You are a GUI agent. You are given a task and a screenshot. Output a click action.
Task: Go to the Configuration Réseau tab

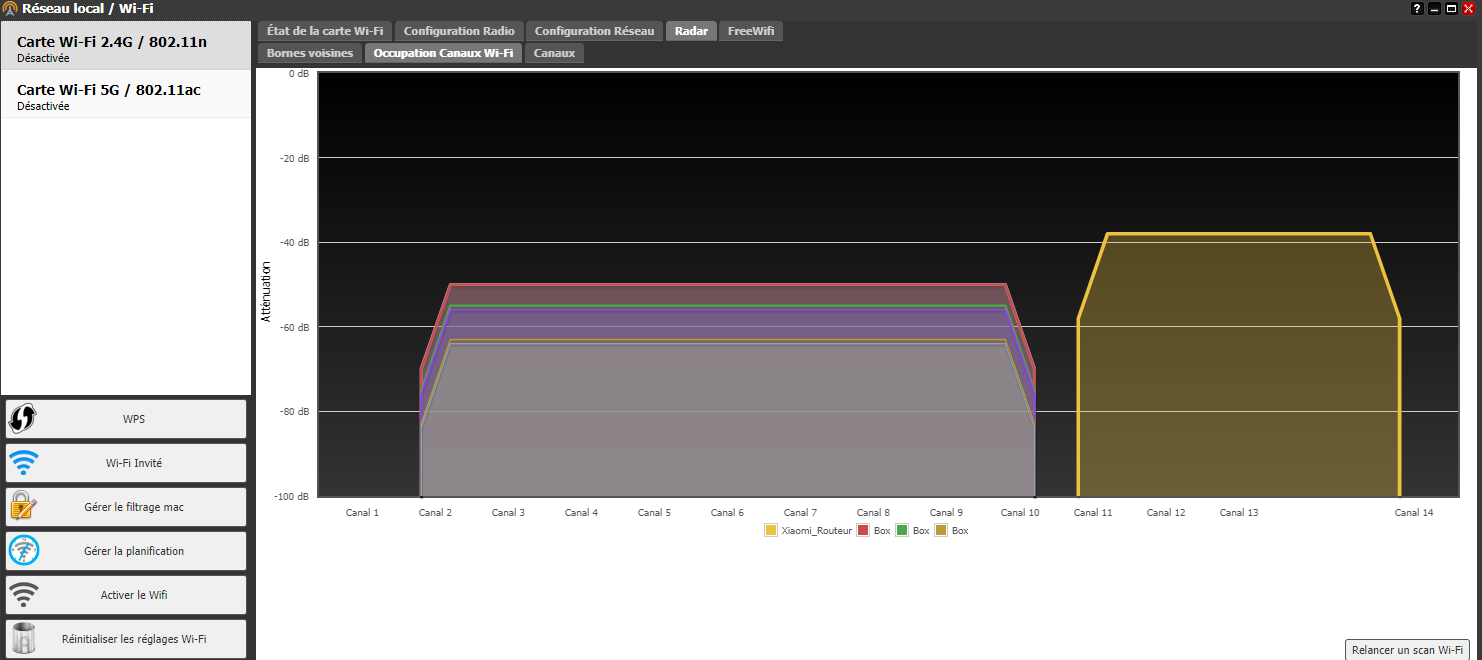594,31
